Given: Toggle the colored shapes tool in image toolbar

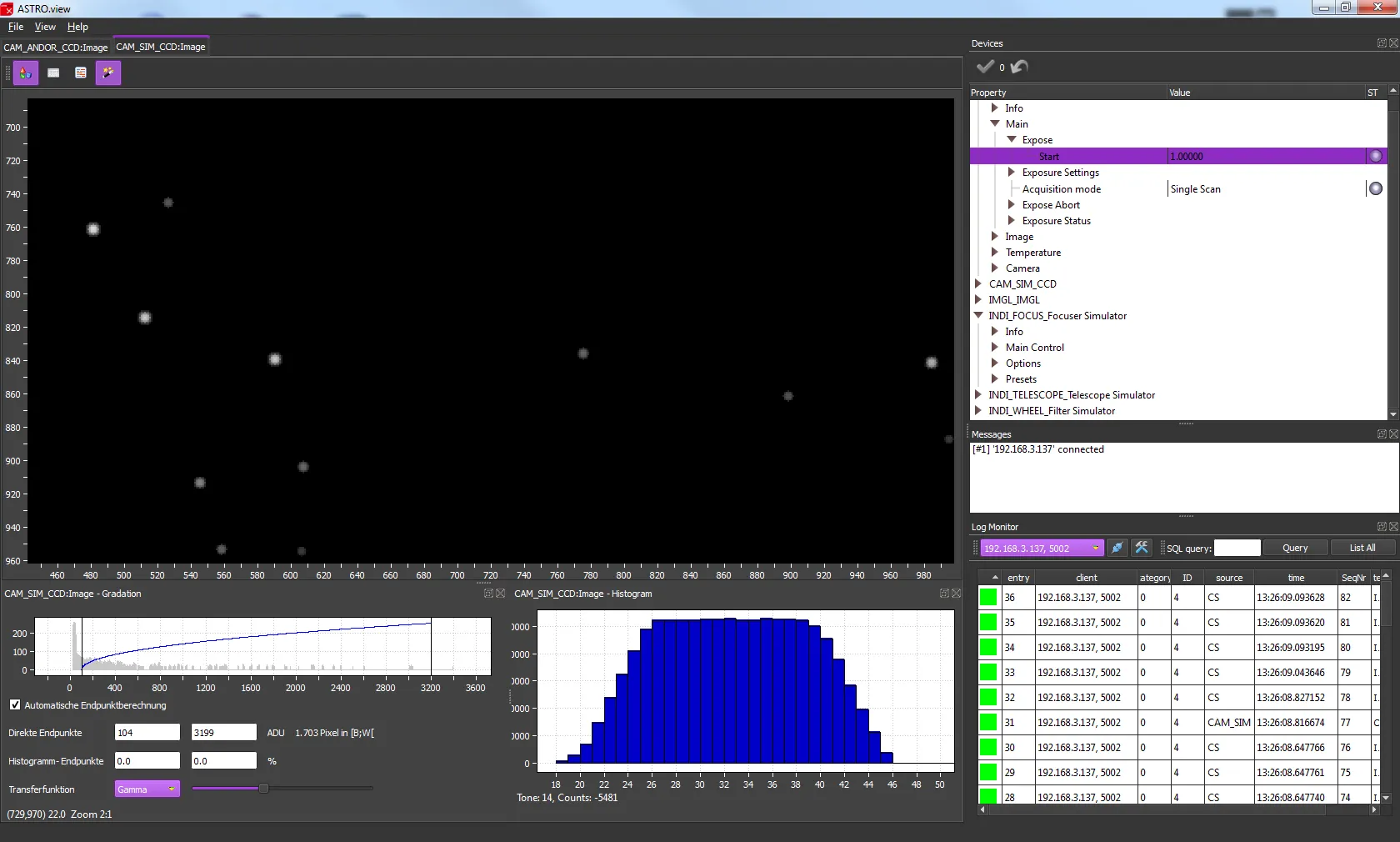Looking at the screenshot, I should tap(26, 73).
